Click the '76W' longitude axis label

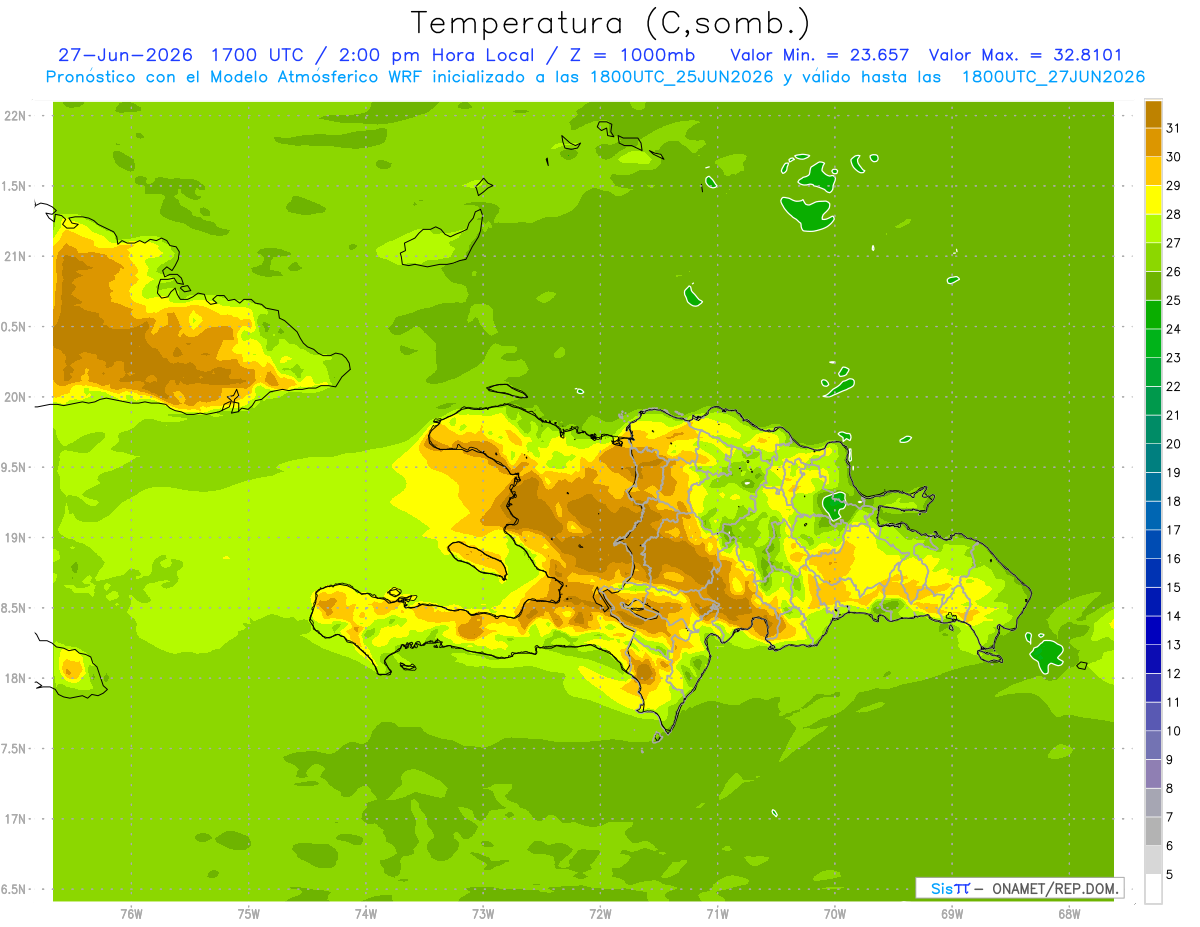[x=131, y=913]
